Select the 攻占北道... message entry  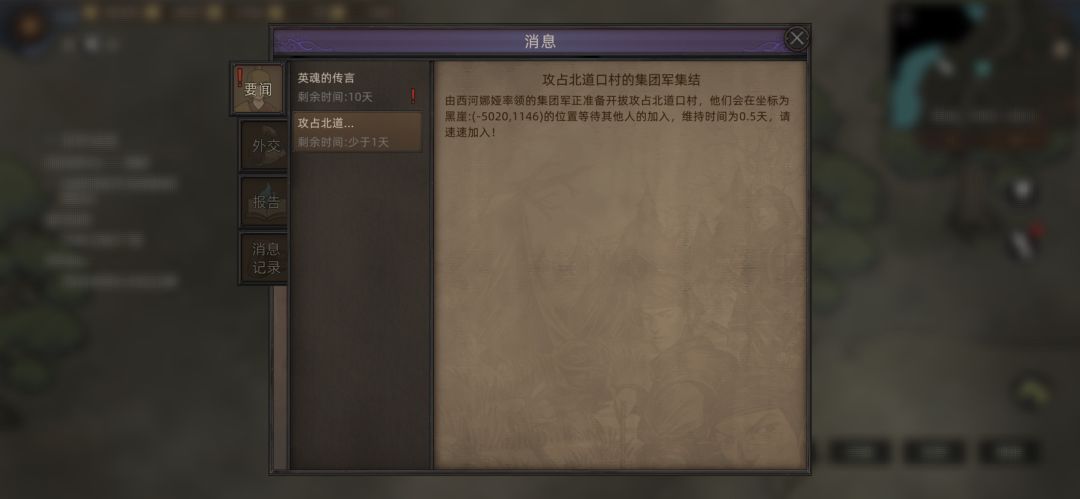click(x=357, y=132)
